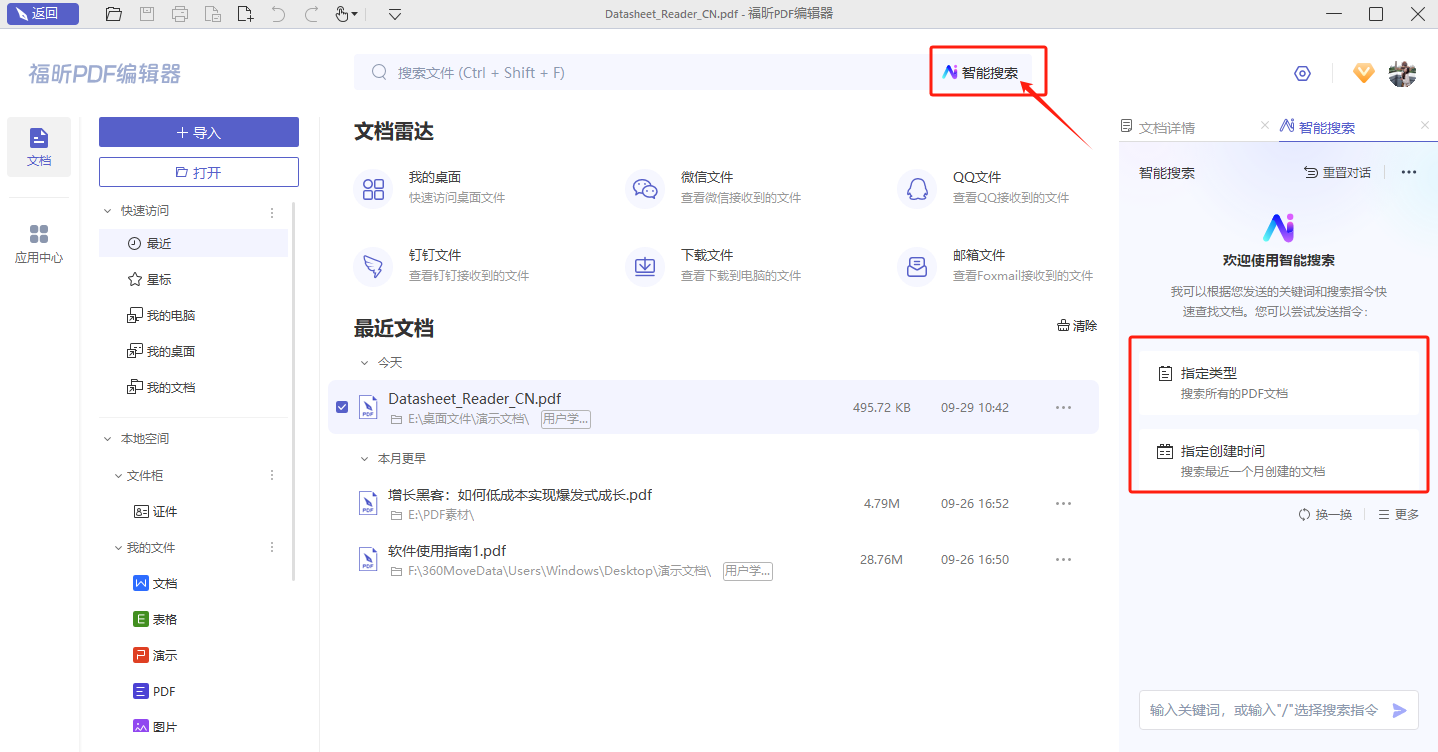Click the 导入 import button
1438x752 pixels.
click(x=199, y=132)
